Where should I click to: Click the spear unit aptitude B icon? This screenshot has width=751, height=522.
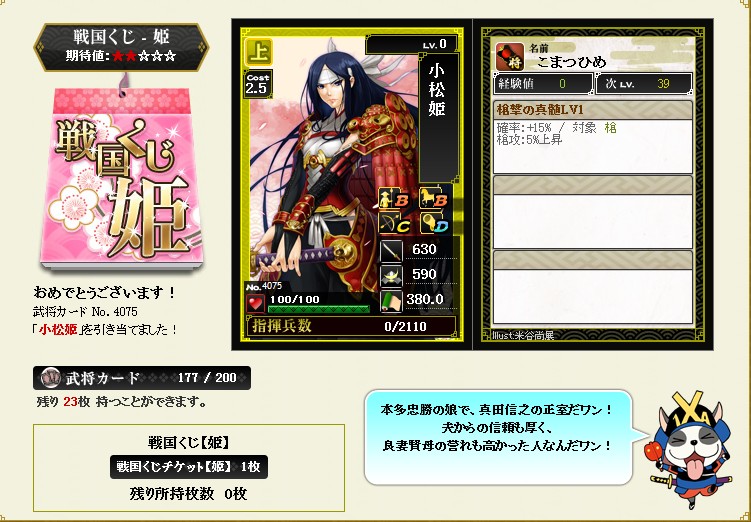tap(393, 198)
